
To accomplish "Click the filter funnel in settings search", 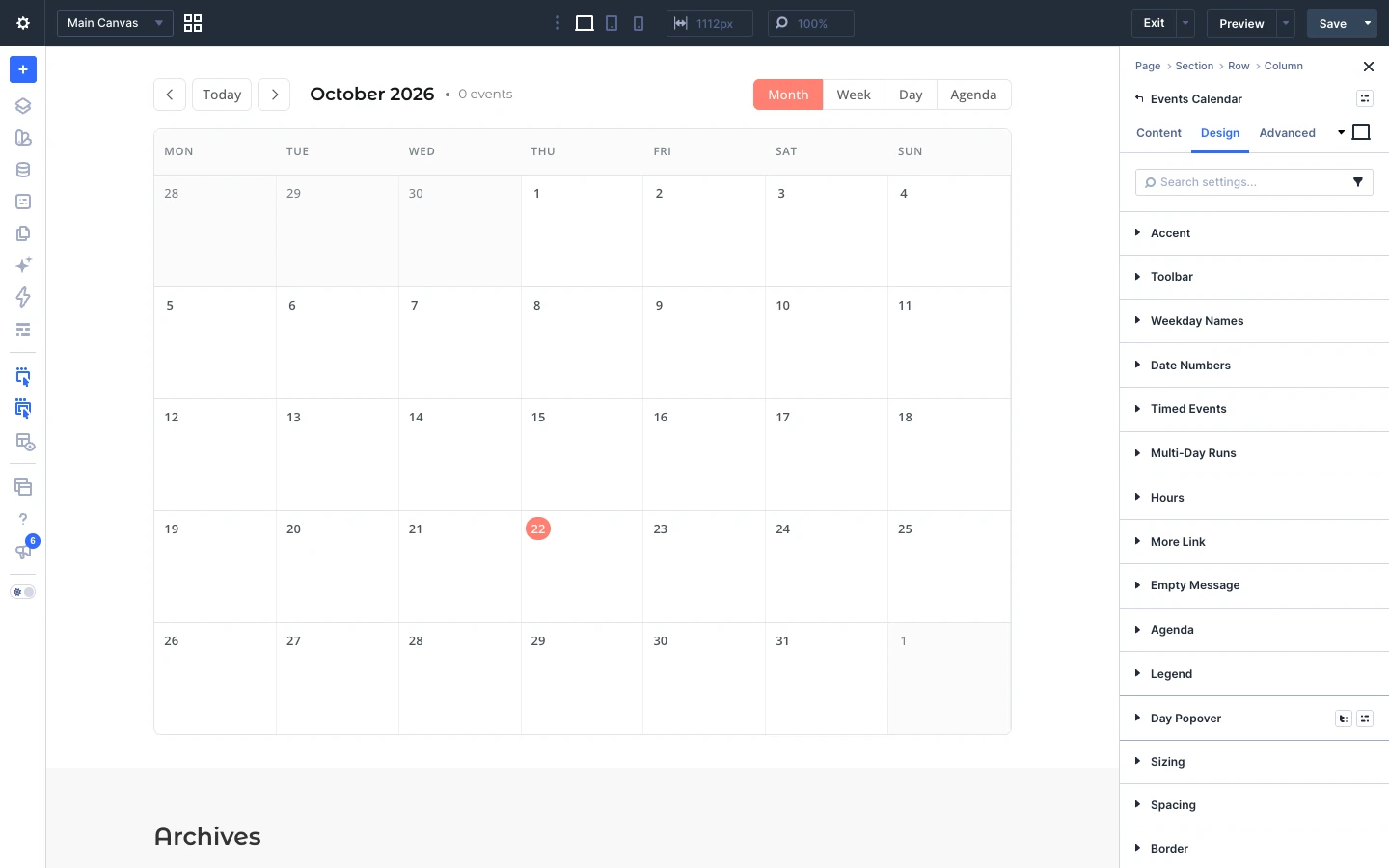I will tap(1358, 182).
